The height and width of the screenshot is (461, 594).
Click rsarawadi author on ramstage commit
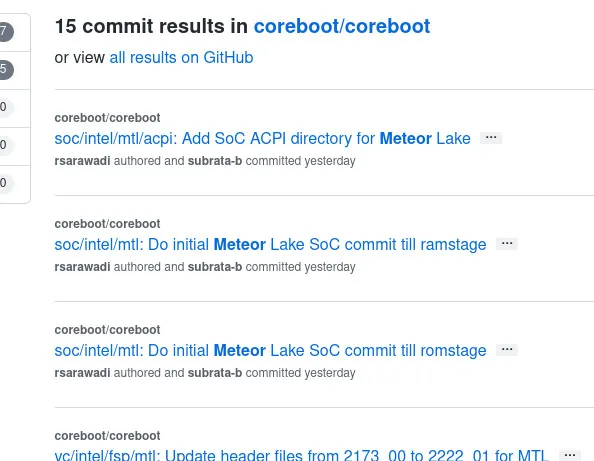(82, 267)
